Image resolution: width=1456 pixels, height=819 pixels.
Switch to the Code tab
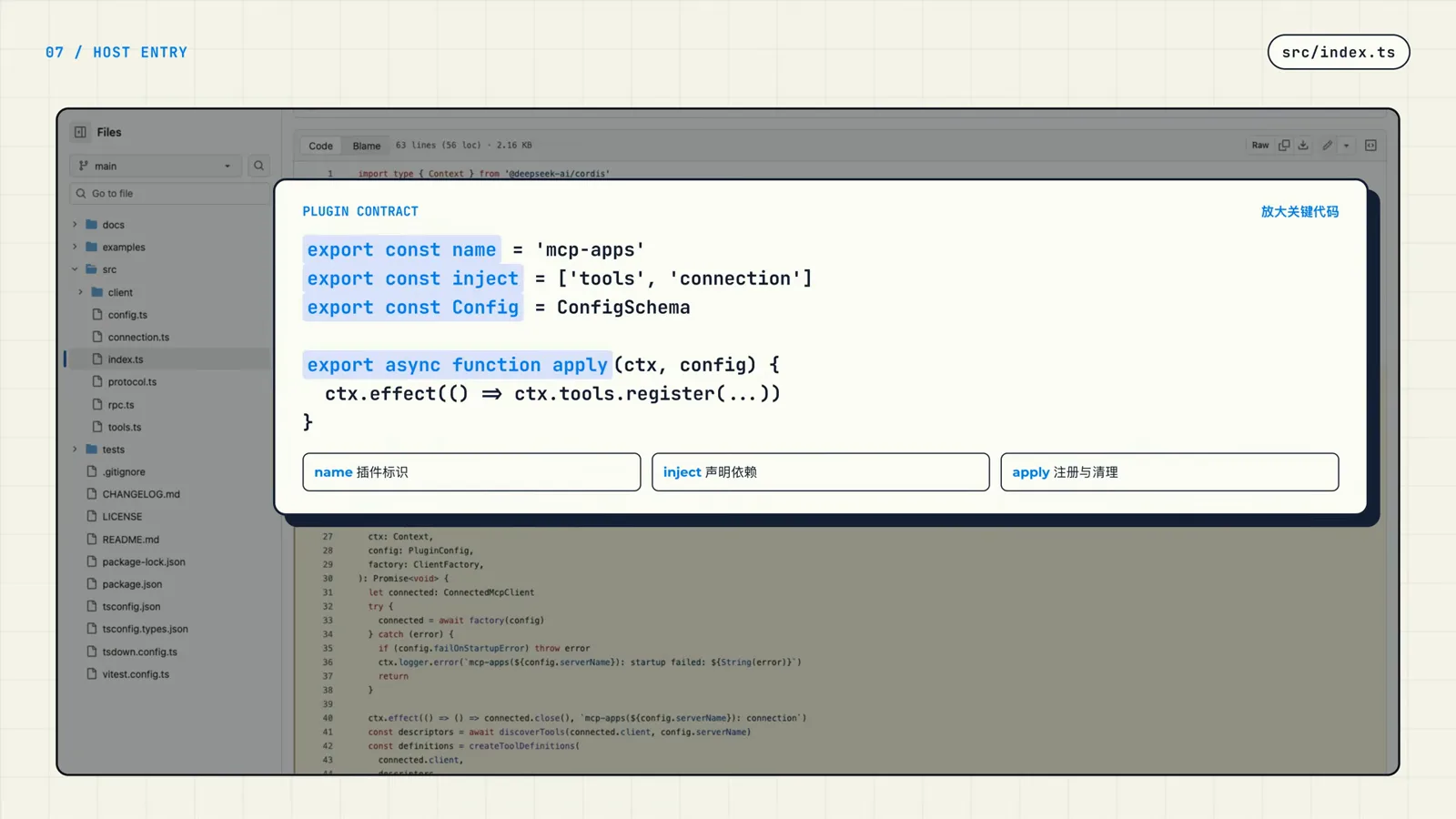[x=320, y=146]
